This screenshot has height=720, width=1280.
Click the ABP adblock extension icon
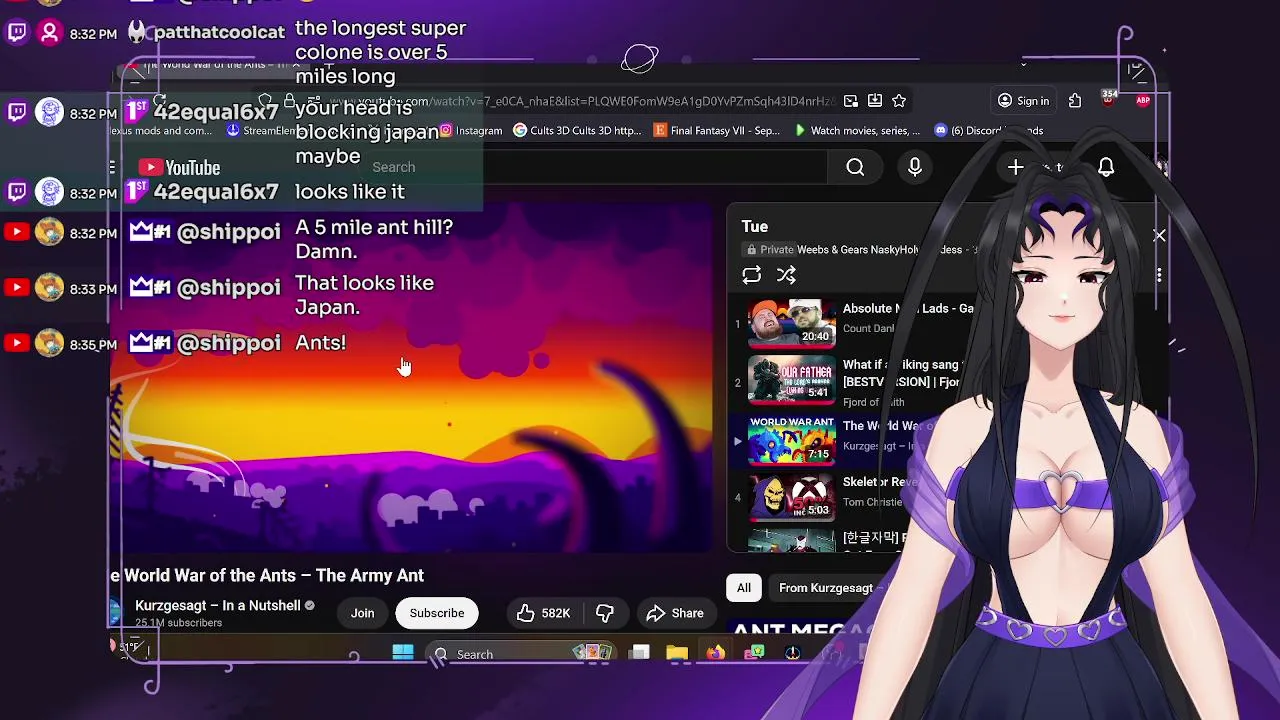pos(1143,101)
